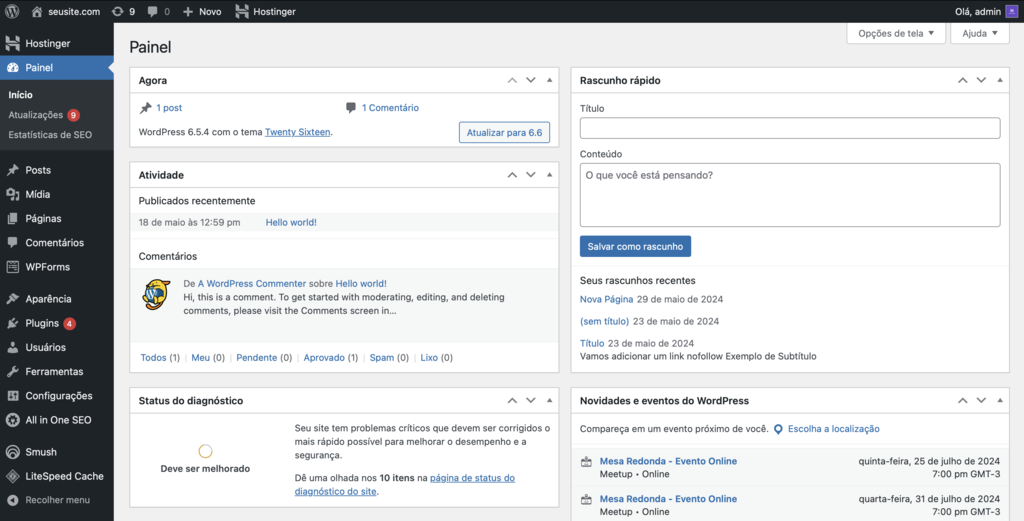Open the WordPress logo menu in admin bar
The image size is (1024, 521).
click(x=12, y=11)
